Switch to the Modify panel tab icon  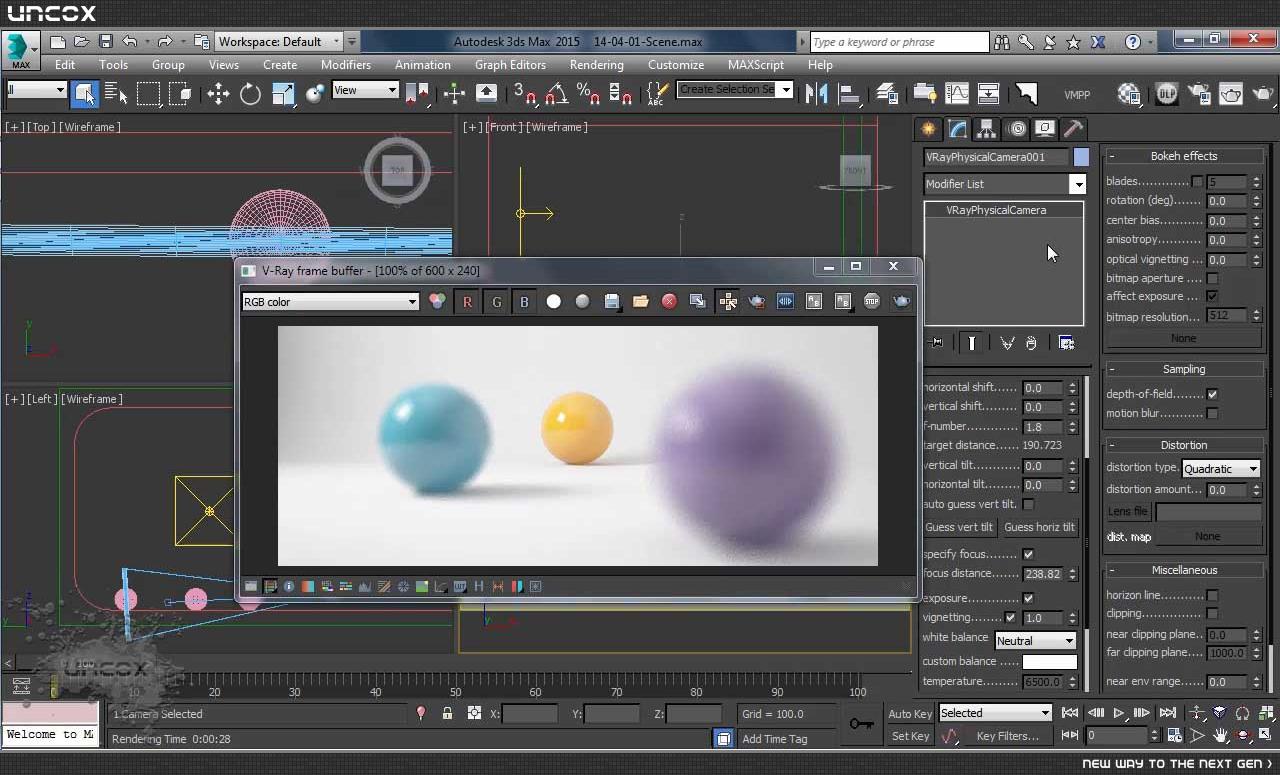pyautogui.click(x=958, y=129)
